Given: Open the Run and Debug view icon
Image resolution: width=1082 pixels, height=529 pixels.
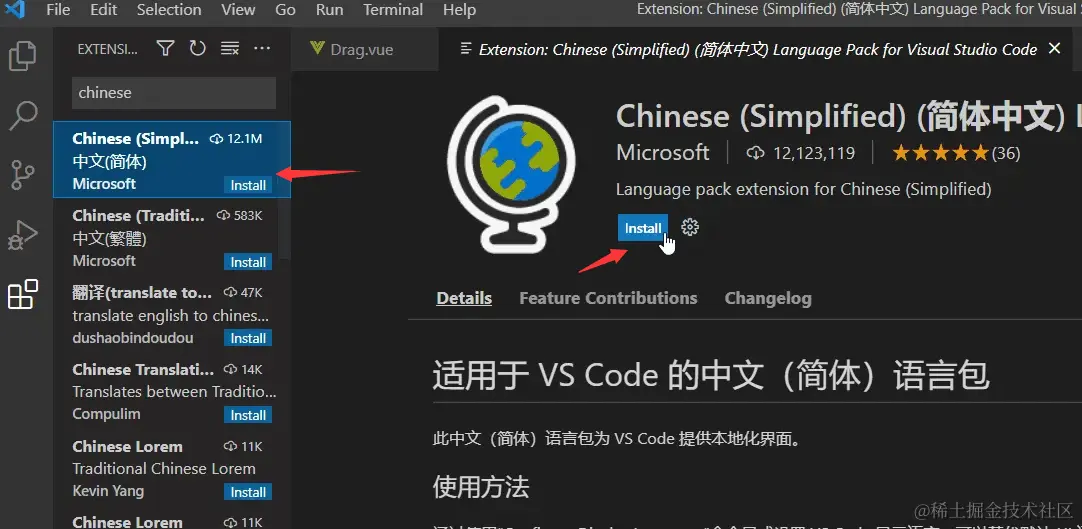Looking at the screenshot, I should (23, 235).
